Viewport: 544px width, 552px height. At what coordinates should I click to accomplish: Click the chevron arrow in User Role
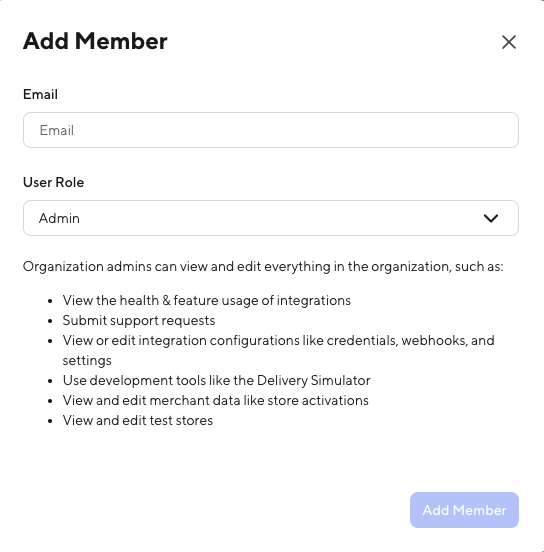coord(491,218)
